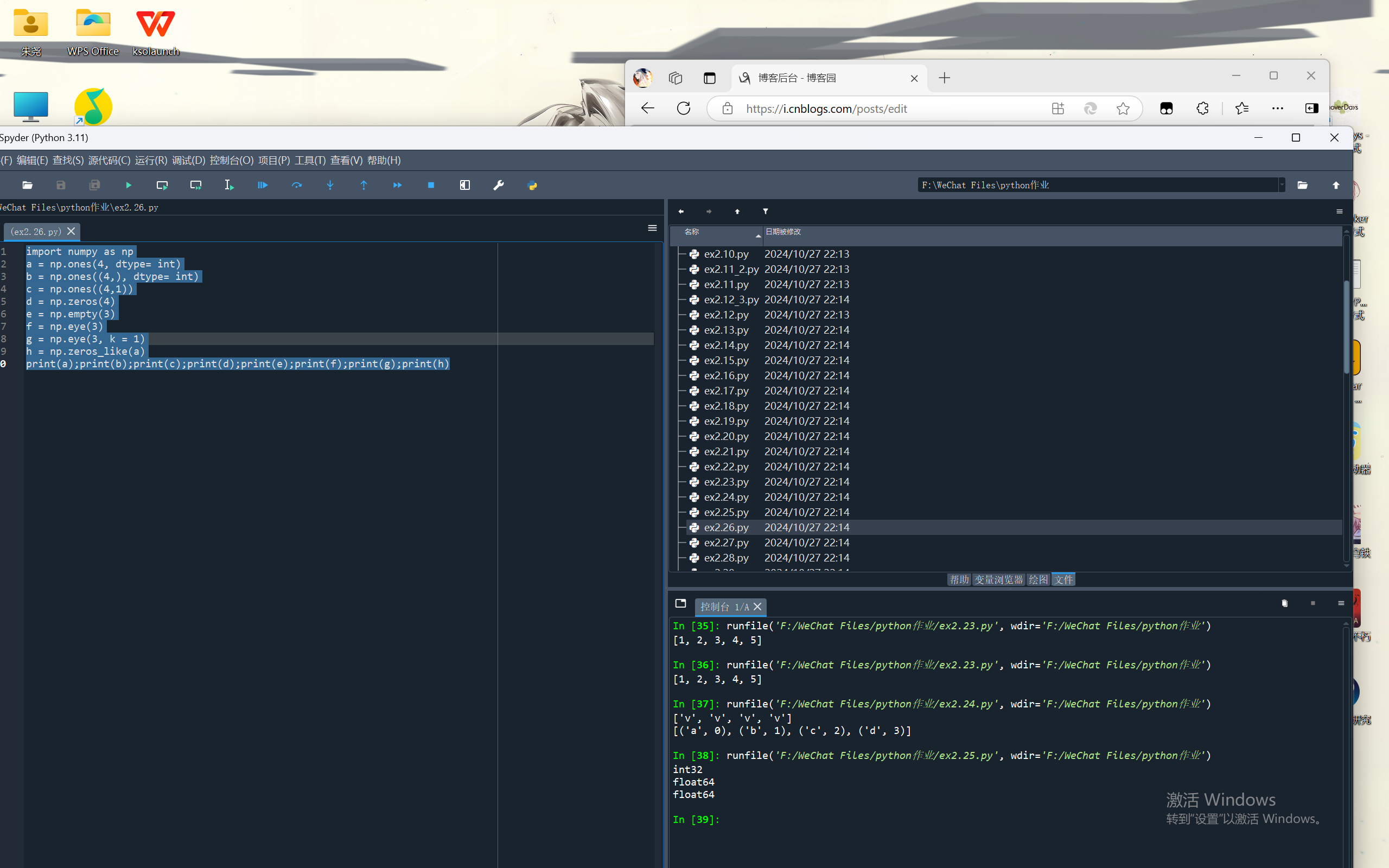The height and width of the screenshot is (868, 1389).
Task: Open browser settings ellipsis menu
Action: 1278,108
